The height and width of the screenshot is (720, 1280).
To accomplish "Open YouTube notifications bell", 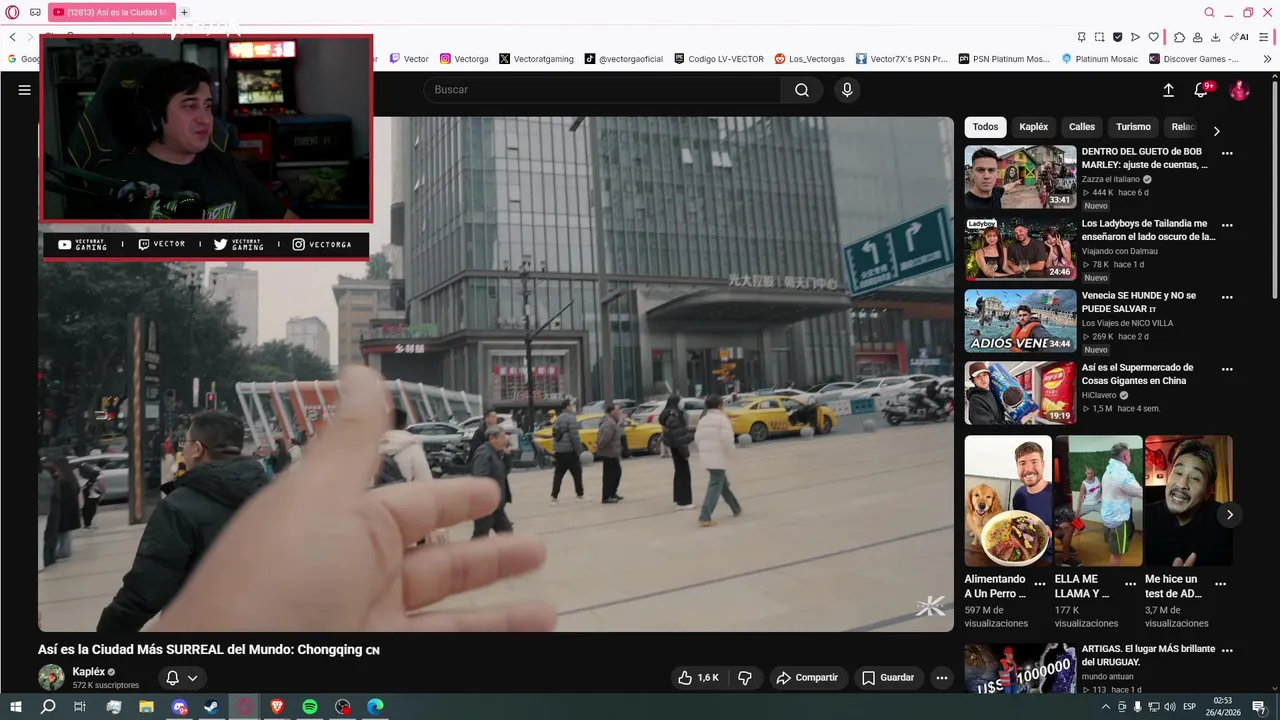I will point(1201,90).
